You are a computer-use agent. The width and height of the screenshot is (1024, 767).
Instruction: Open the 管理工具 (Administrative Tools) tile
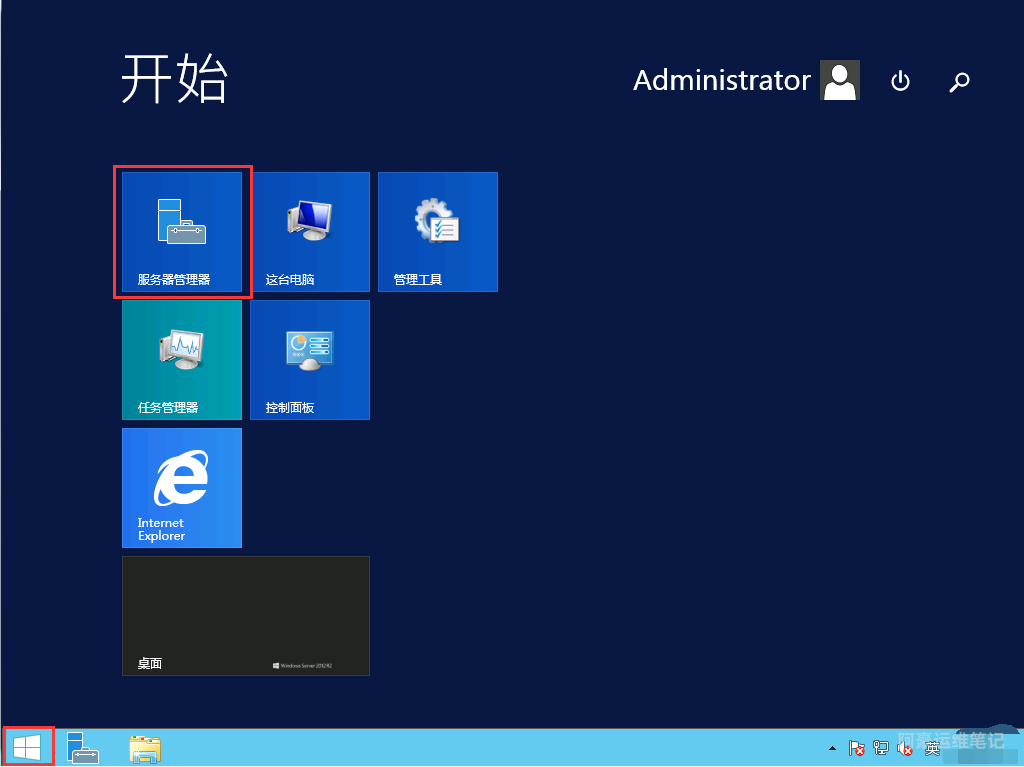tap(438, 232)
